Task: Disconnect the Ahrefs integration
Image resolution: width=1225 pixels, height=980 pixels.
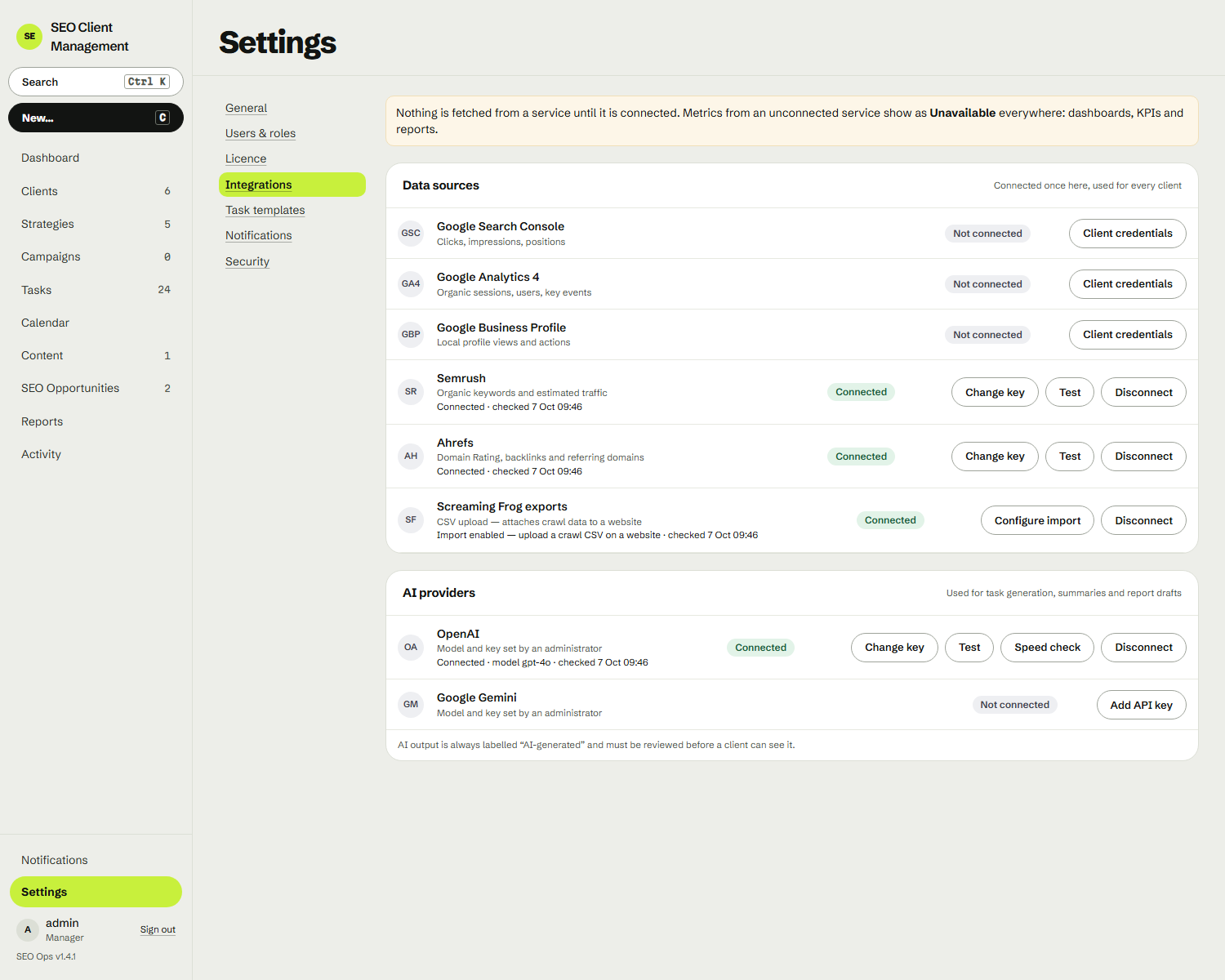Action: click(1143, 457)
